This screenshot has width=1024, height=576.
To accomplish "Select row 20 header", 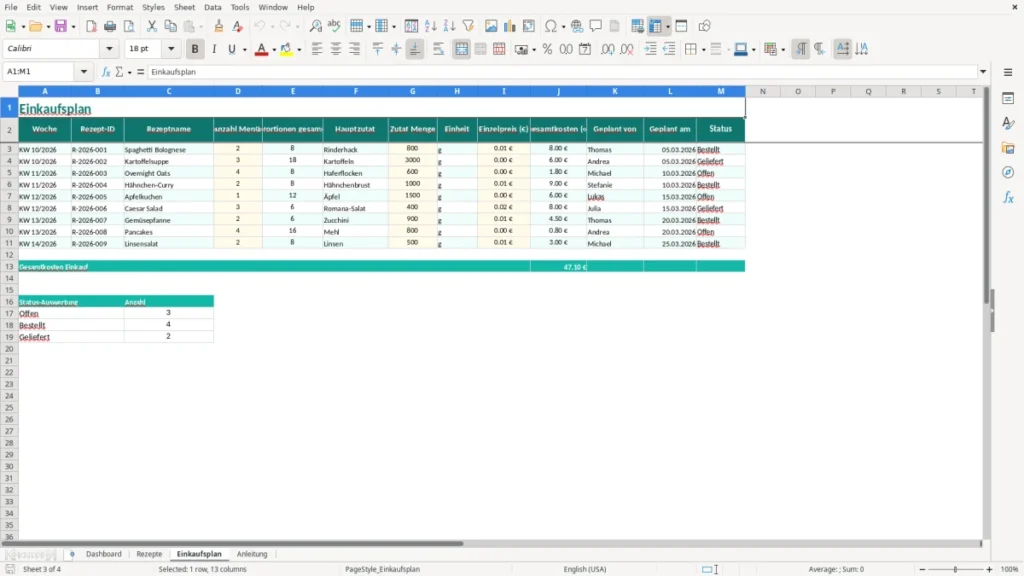I will [9, 349].
